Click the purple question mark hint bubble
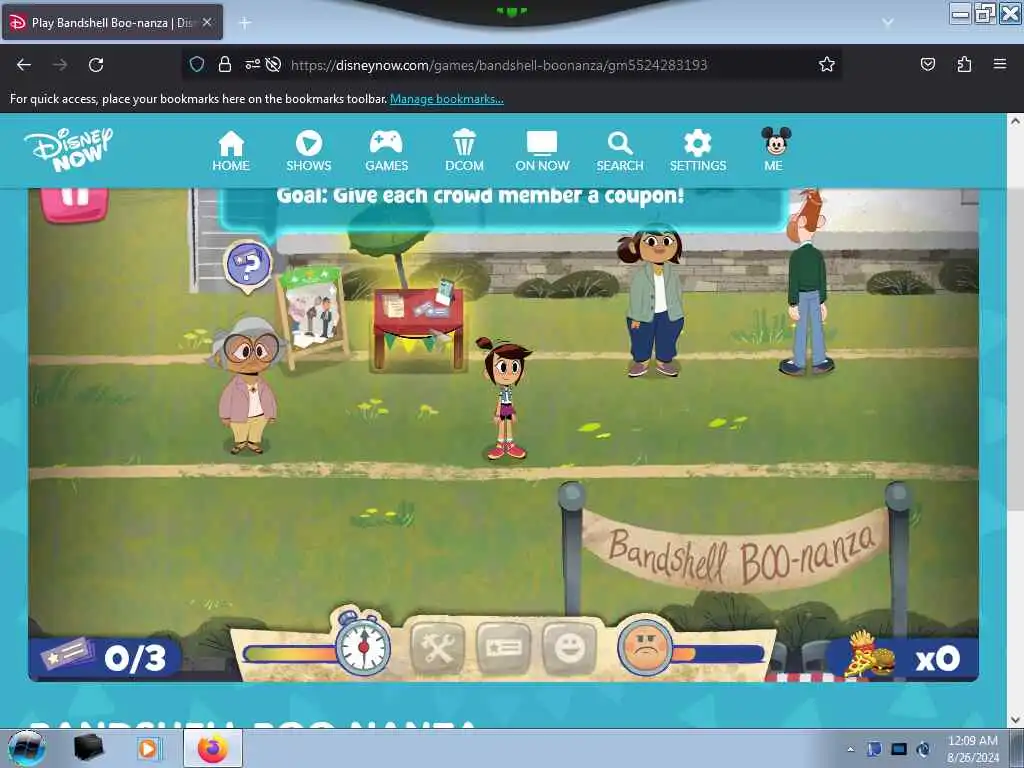 click(x=248, y=266)
